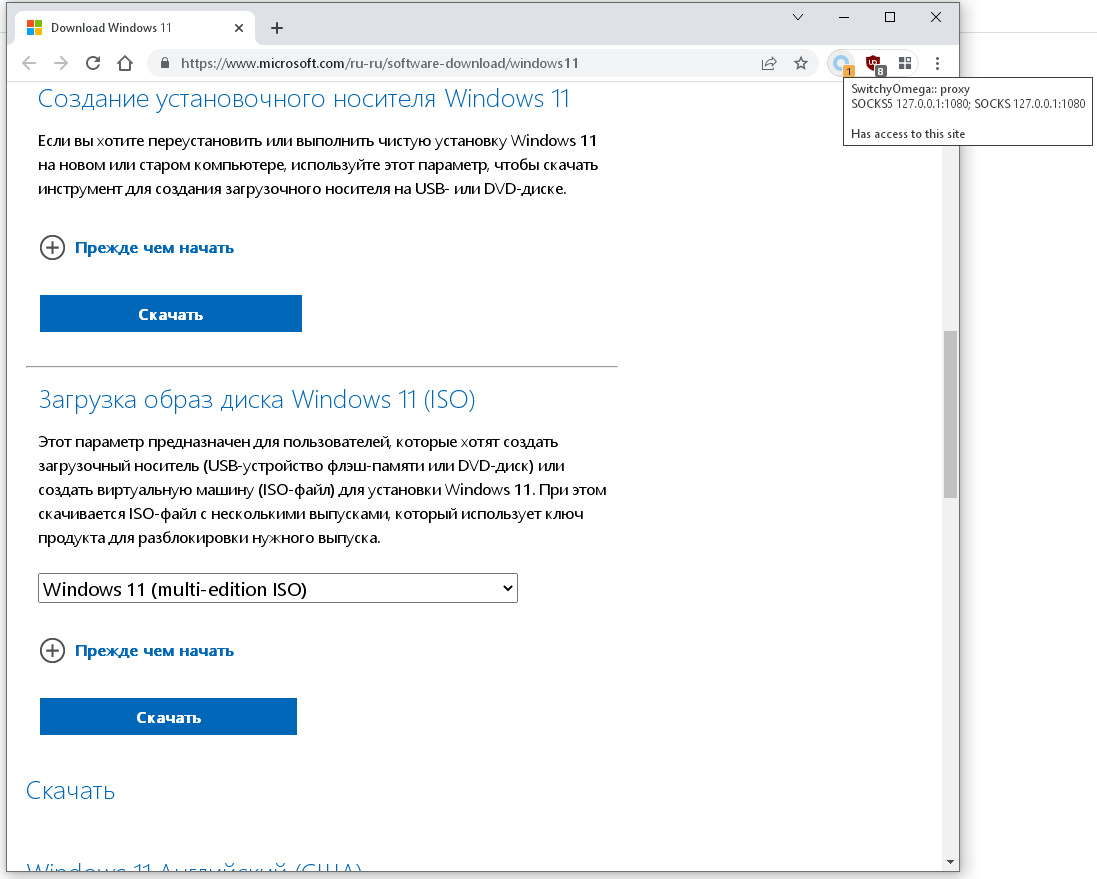This screenshot has height=879, width=1097.
Task: Click Скачать button under ISO section
Action: coord(168,717)
